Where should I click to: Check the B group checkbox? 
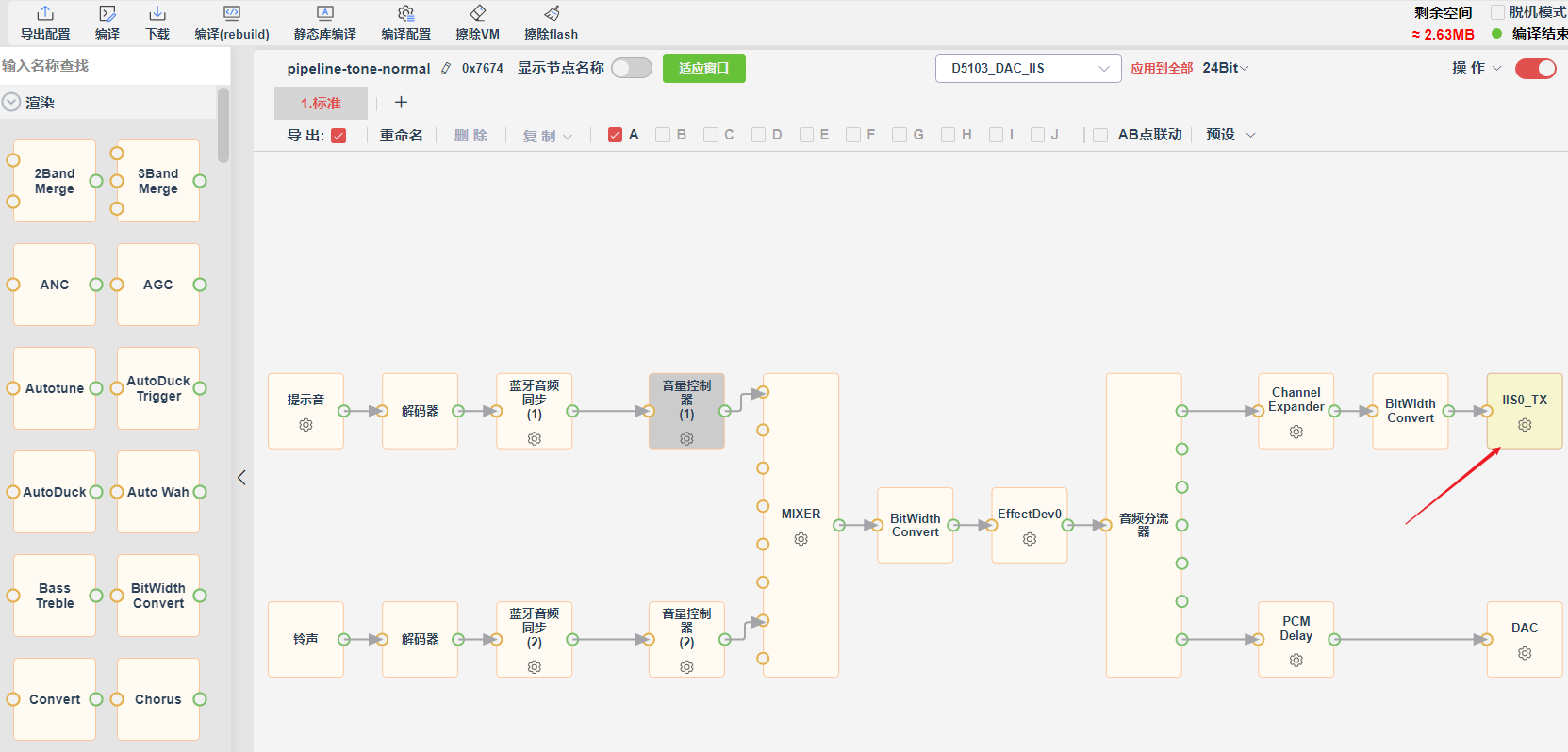click(x=662, y=135)
